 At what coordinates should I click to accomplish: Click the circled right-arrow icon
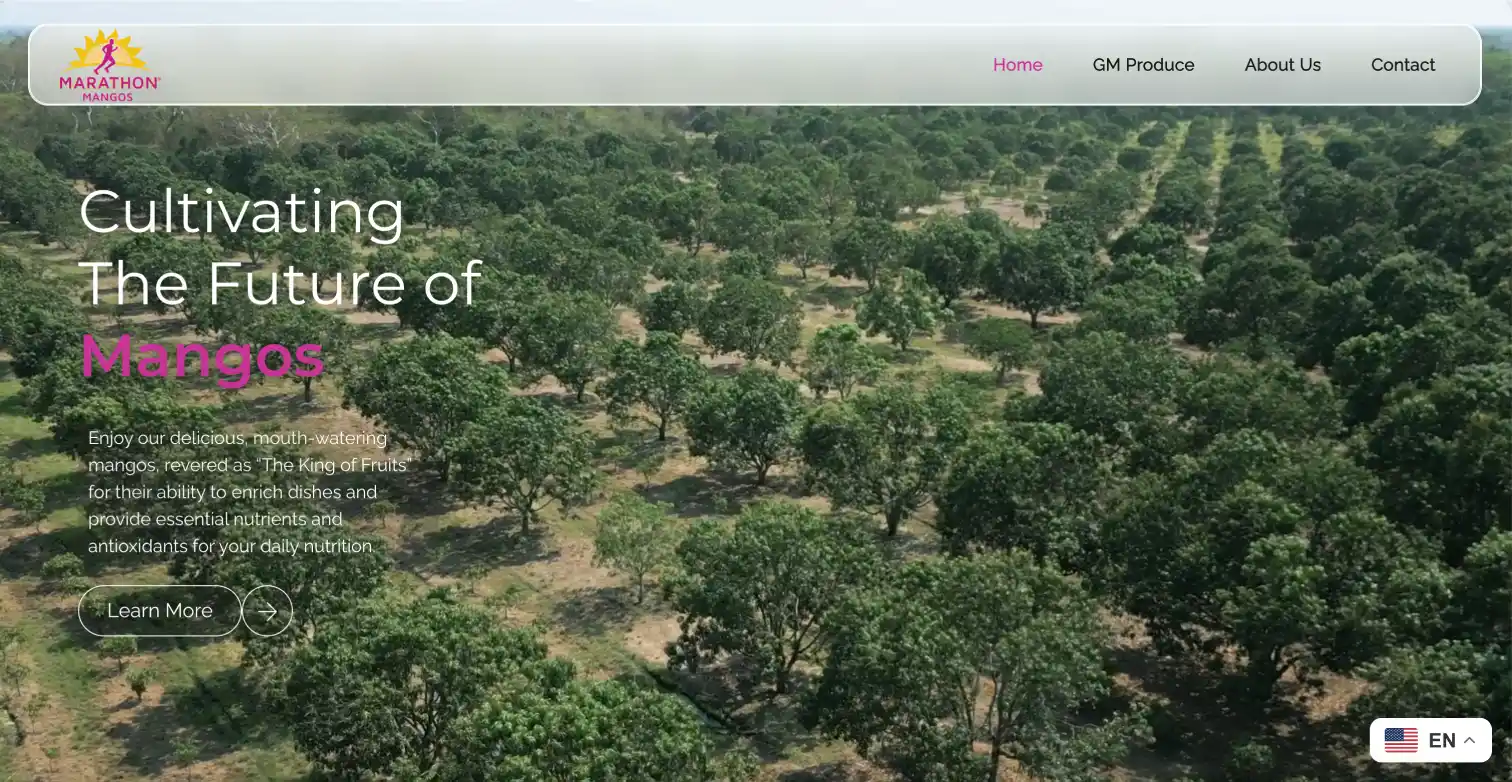[267, 611]
